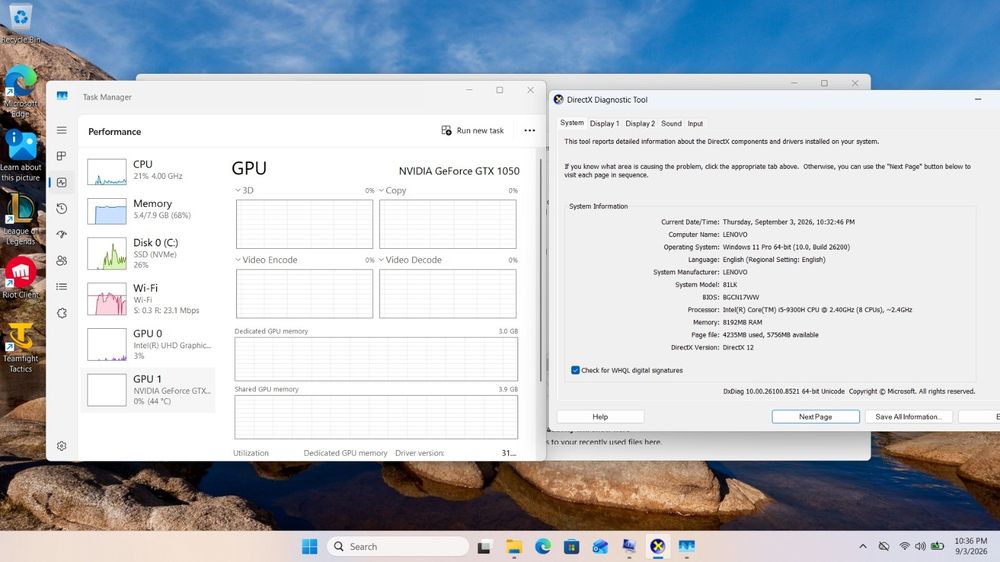Switch to Display 2 tab
Image resolution: width=1000 pixels, height=562 pixels.
point(640,124)
